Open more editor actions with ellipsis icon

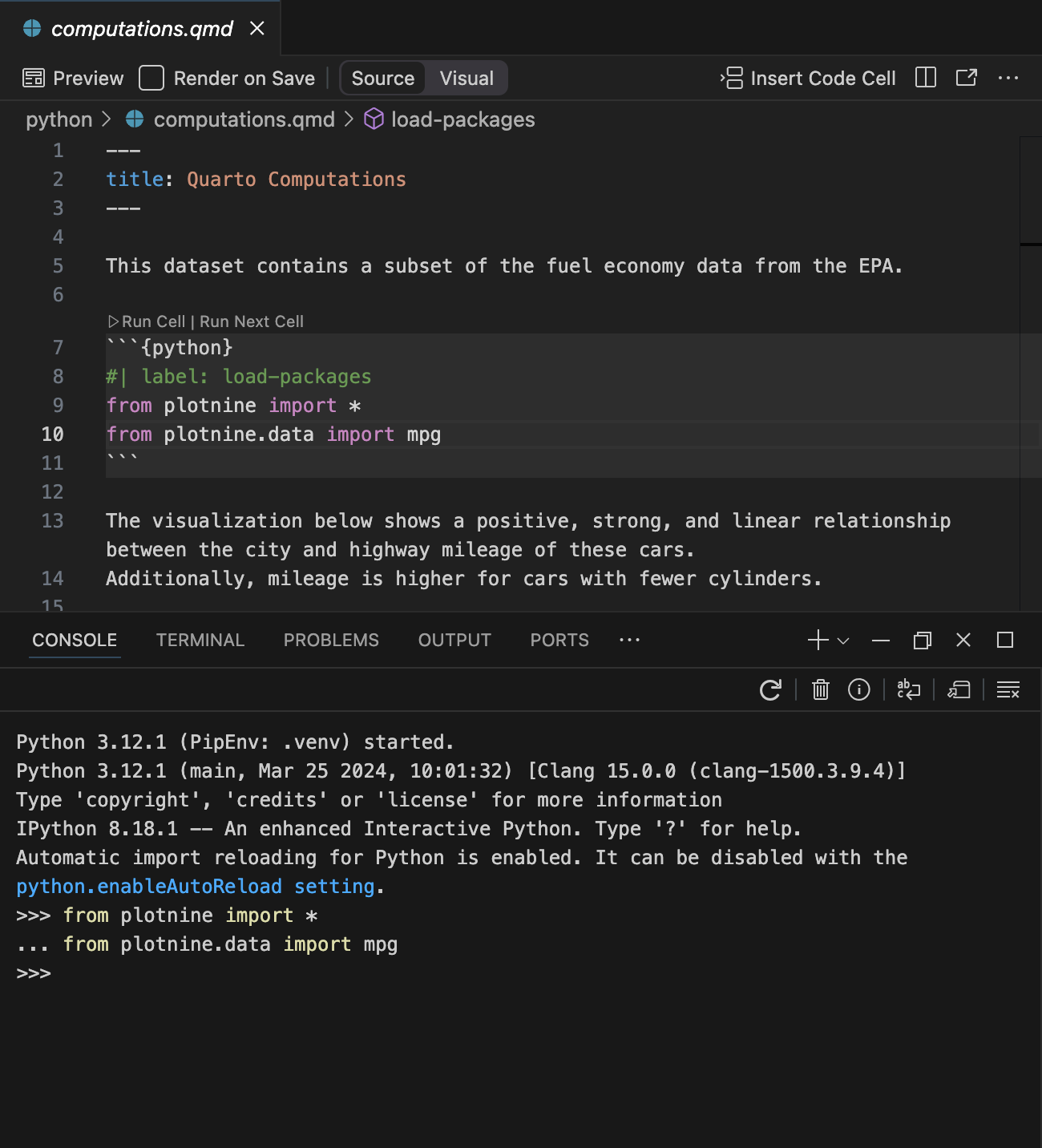(1008, 78)
